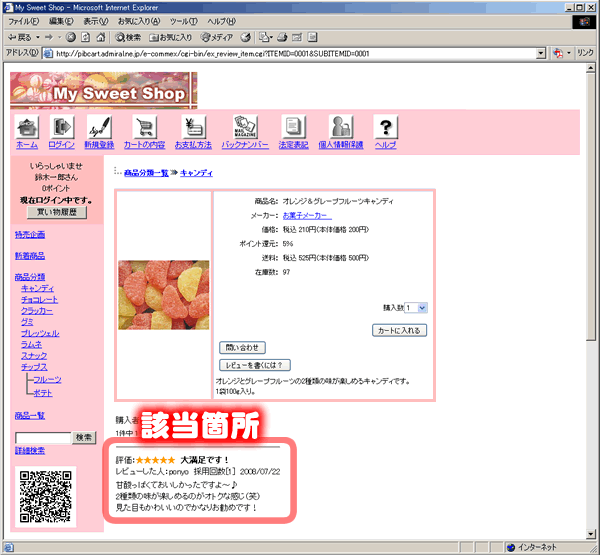Click the Print toolbar icon

[282, 37]
